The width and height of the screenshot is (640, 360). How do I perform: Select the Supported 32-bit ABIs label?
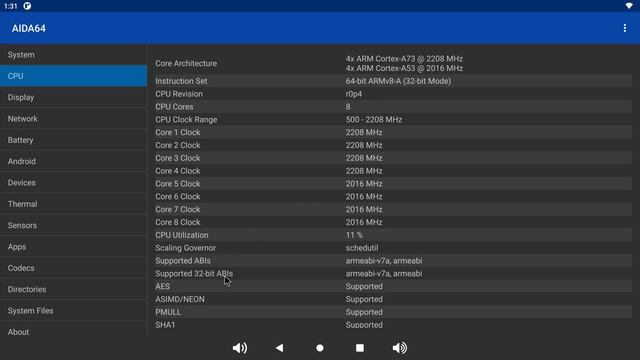pyautogui.click(x=194, y=273)
